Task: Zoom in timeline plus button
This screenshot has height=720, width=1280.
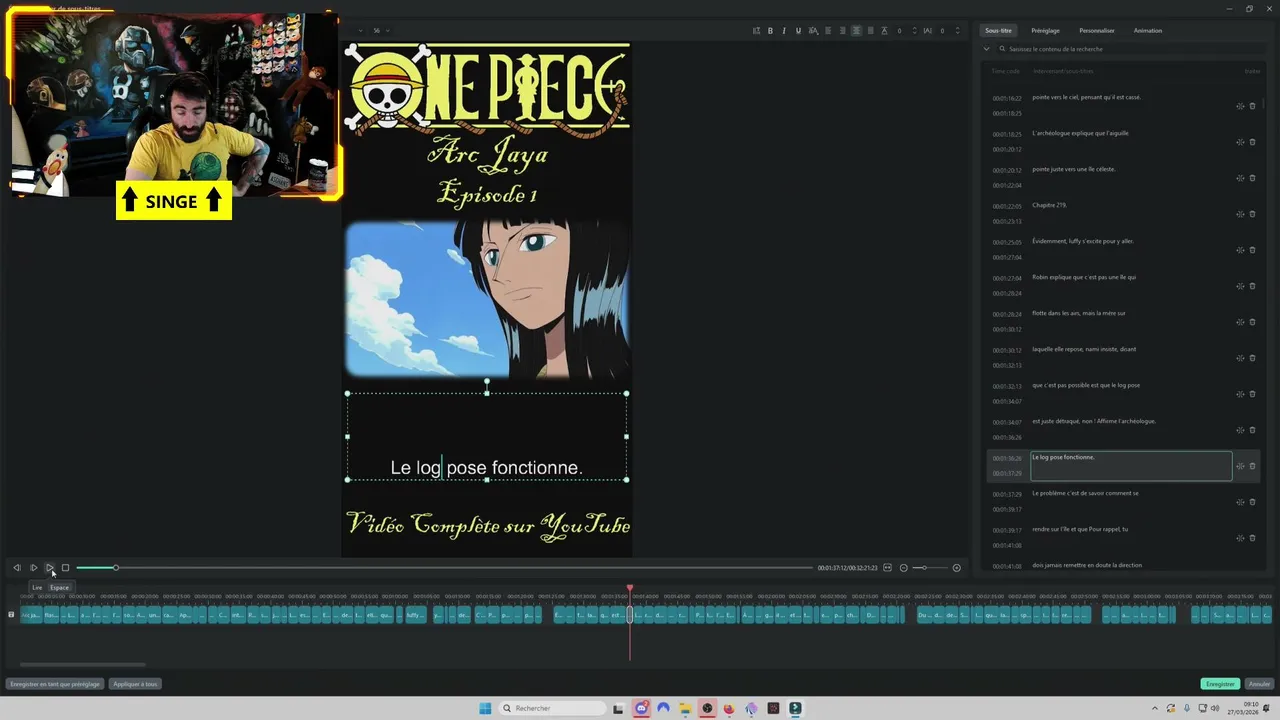Action: pos(956,568)
